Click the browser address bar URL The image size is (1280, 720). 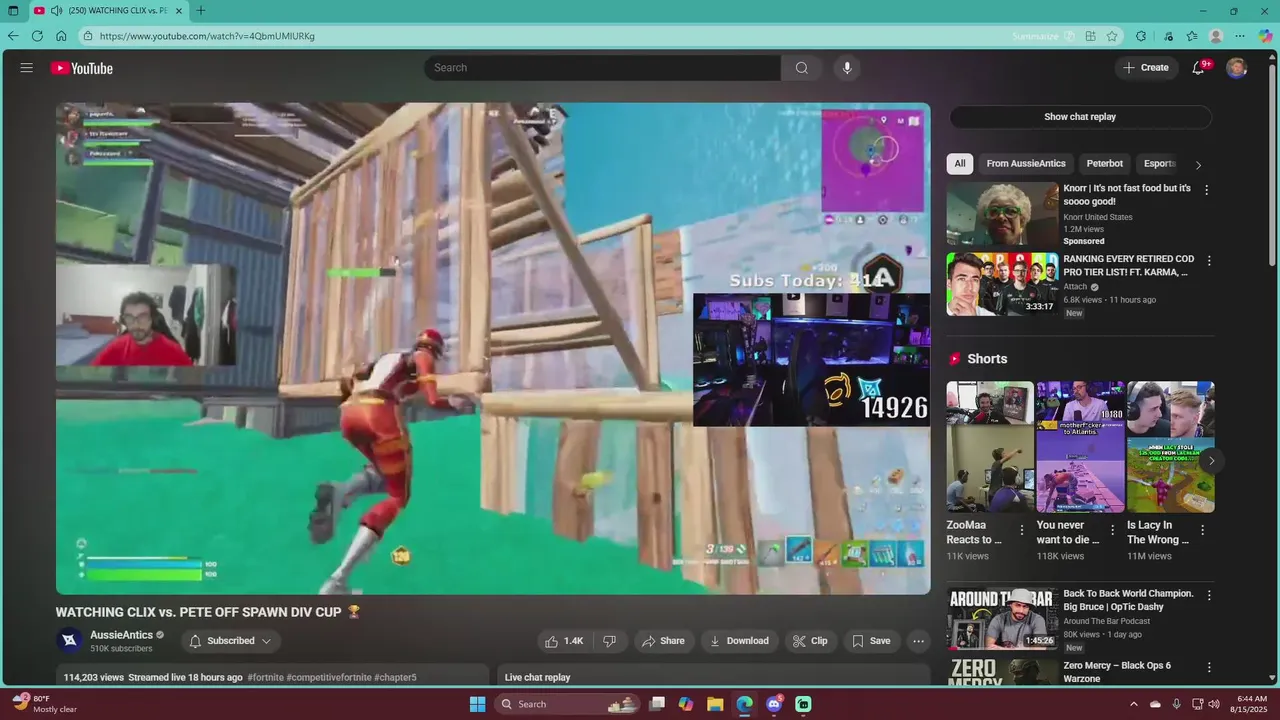(207, 36)
